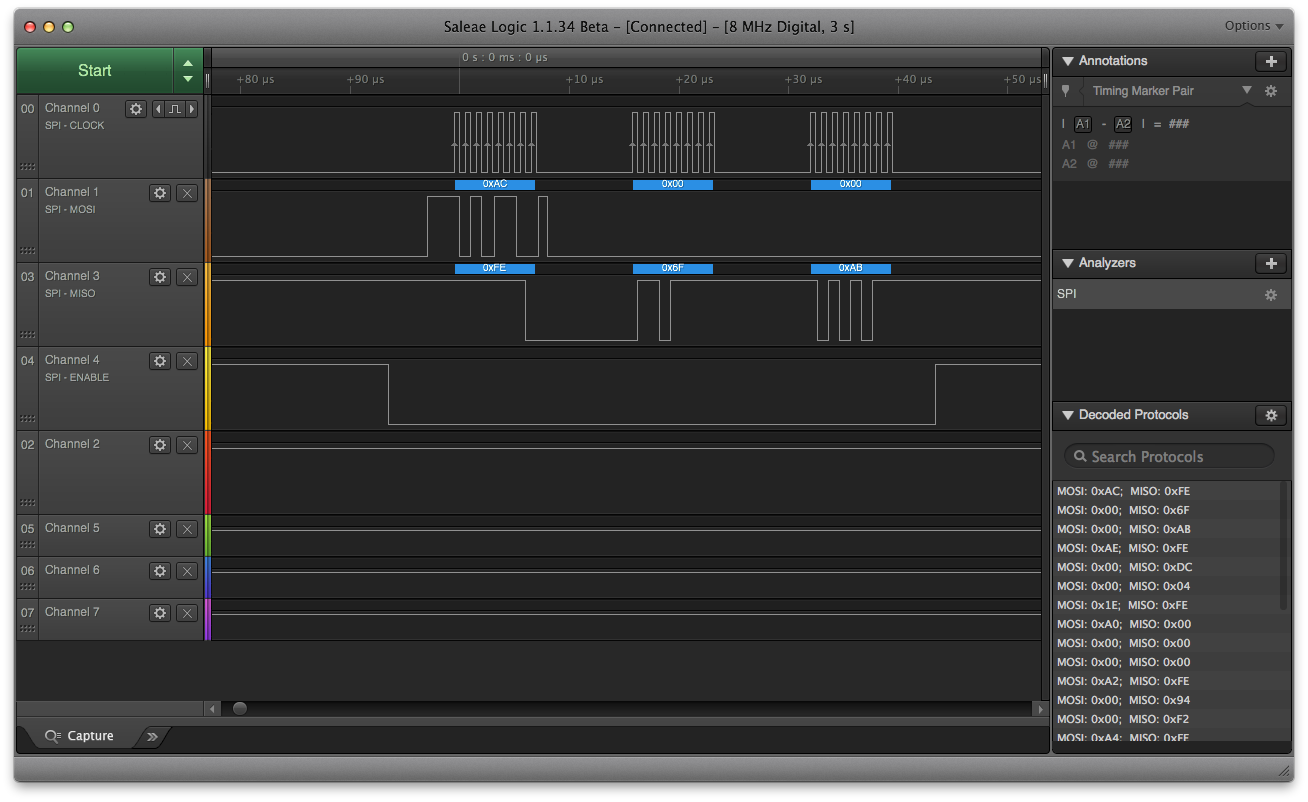Remove Channel 3 with X button
This screenshot has width=1308, height=802.
[x=187, y=277]
